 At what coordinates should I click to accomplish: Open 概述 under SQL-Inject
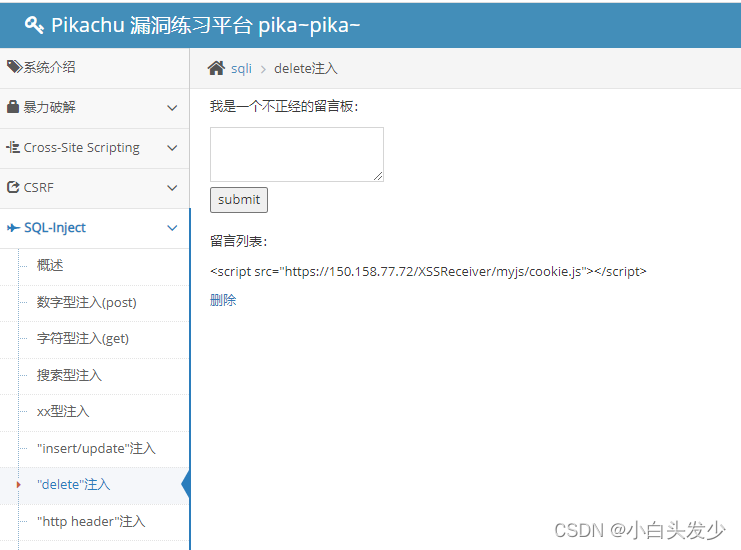click(x=95, y=267)
